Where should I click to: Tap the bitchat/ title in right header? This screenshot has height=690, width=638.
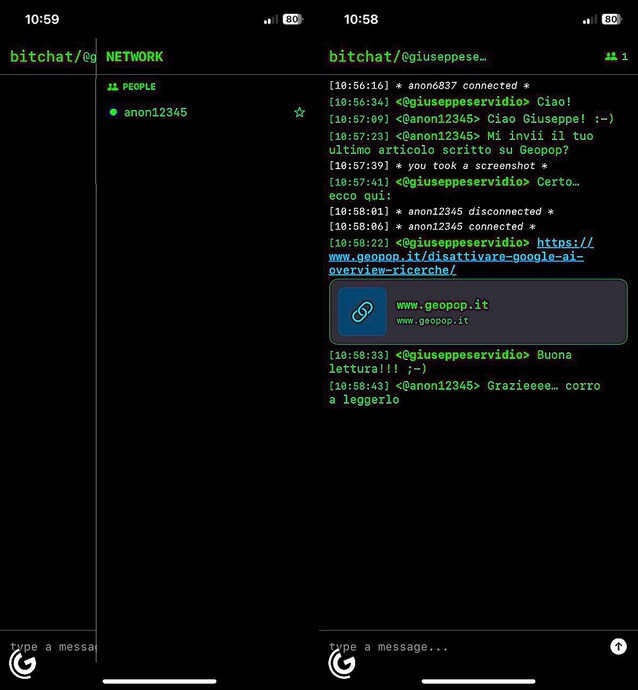(364, 56)
